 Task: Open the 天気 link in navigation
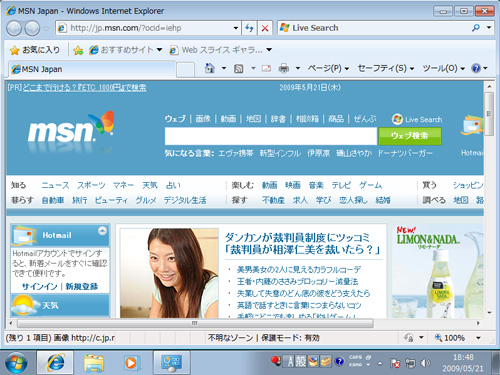[150, 185]
